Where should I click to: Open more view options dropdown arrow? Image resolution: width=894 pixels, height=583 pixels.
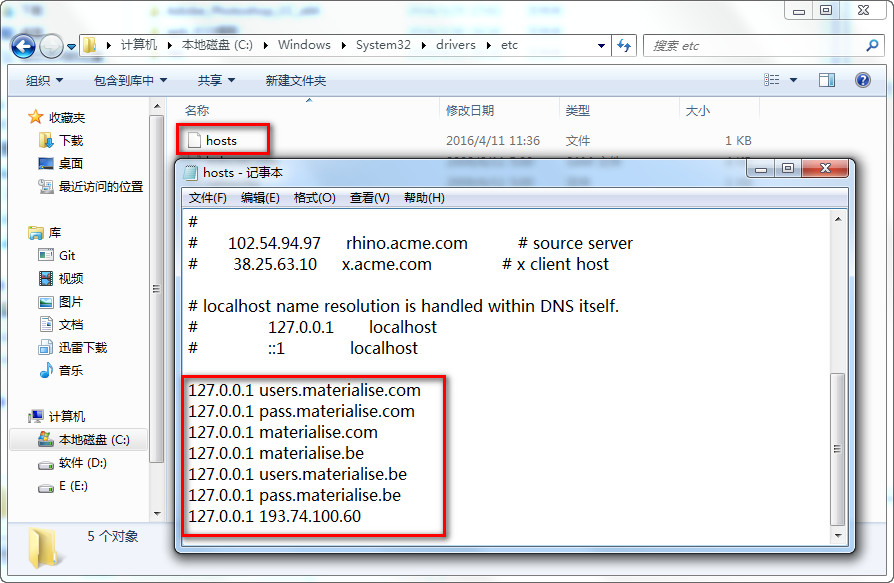click(x=793, y=80)
